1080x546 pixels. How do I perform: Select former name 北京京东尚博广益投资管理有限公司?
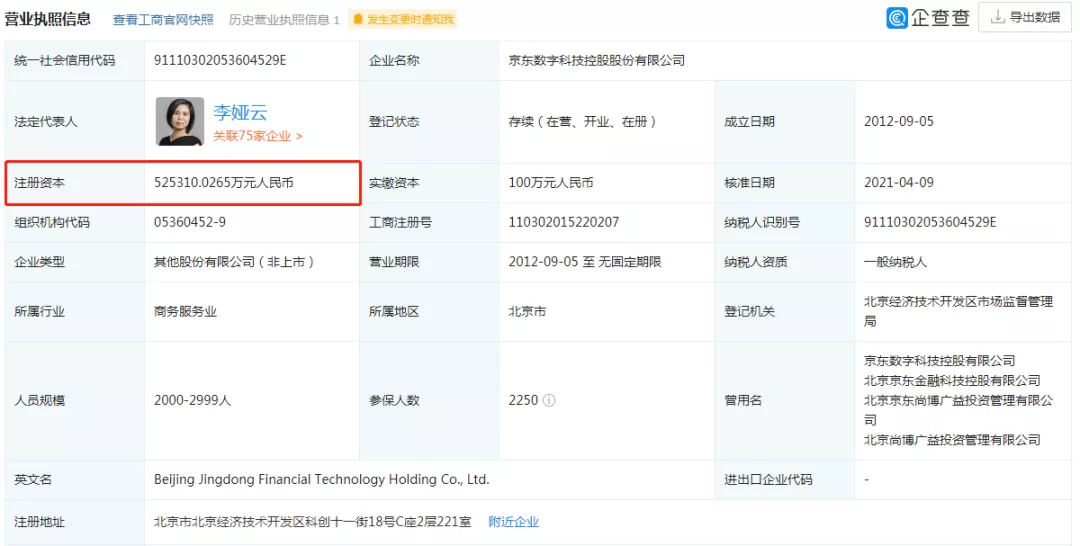pos(958,410)
